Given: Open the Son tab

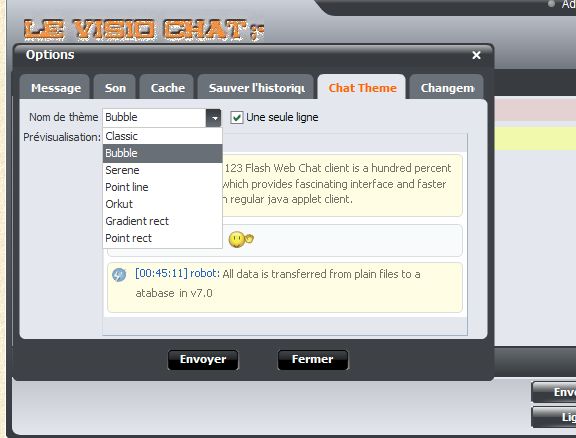Looking at the screenshot, I should point(115,87).
